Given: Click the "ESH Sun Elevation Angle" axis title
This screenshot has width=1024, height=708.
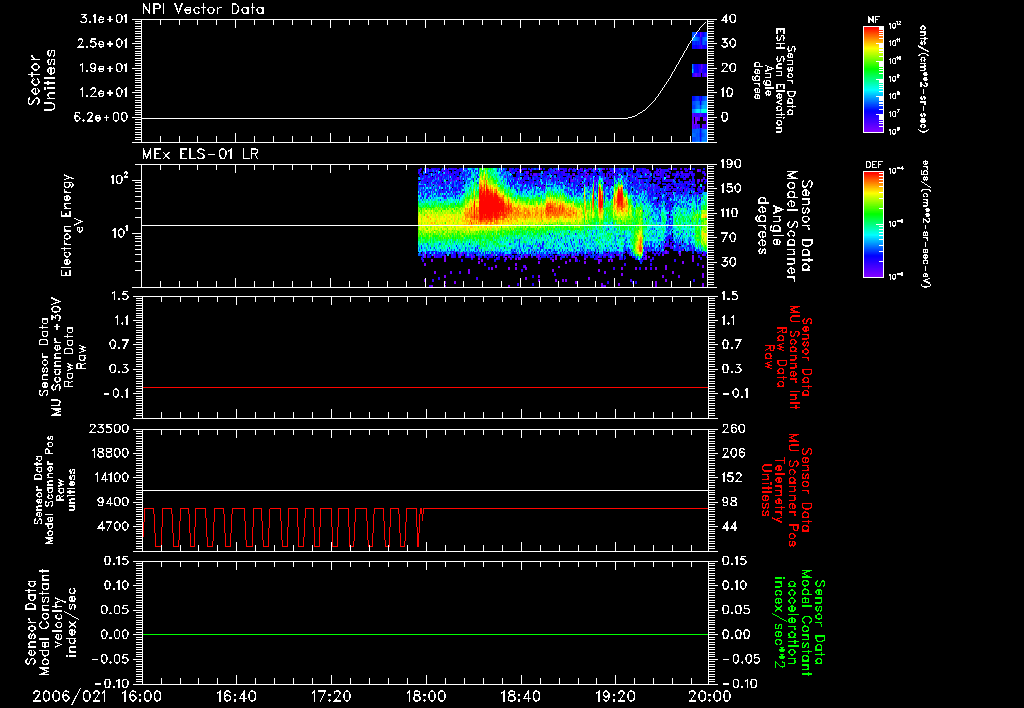Looking at the screenshot, I should [774, 80].
